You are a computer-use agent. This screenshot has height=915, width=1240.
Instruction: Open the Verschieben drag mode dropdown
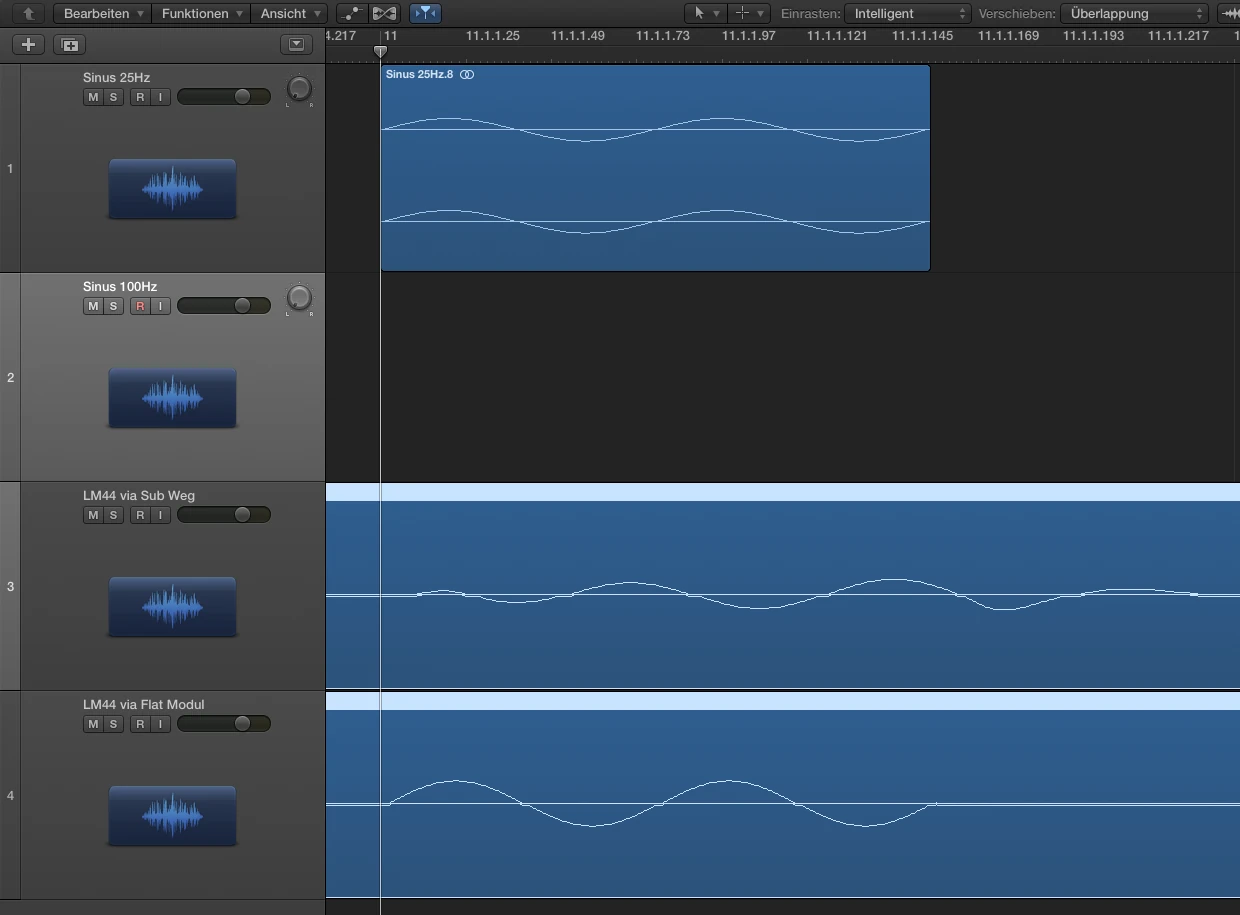[1135, 13]
